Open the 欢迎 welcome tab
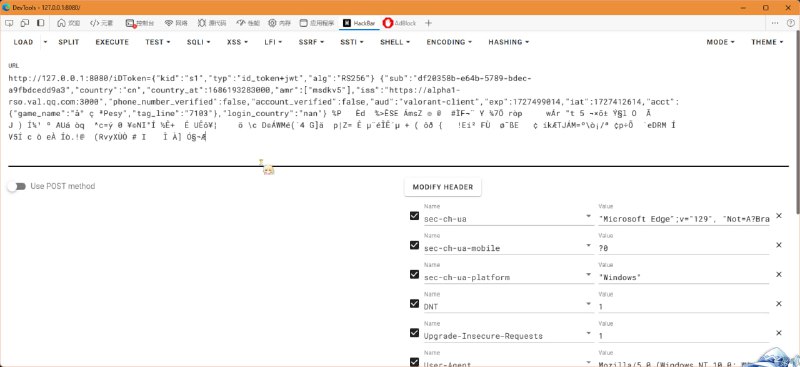 point(69,23)
